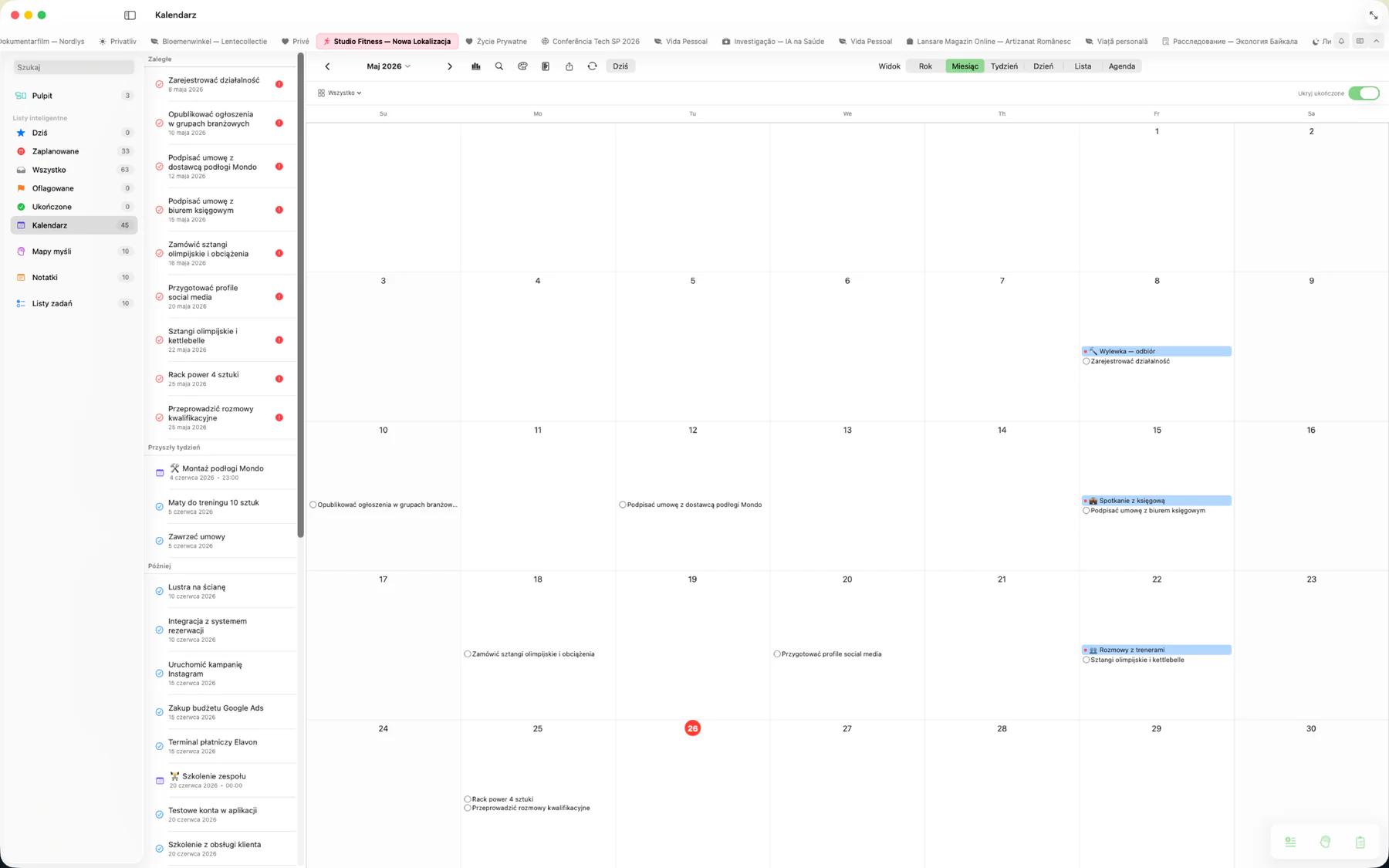Open Mapy myśli section
Screen dimensions: 1389x868
pos(74,252)
